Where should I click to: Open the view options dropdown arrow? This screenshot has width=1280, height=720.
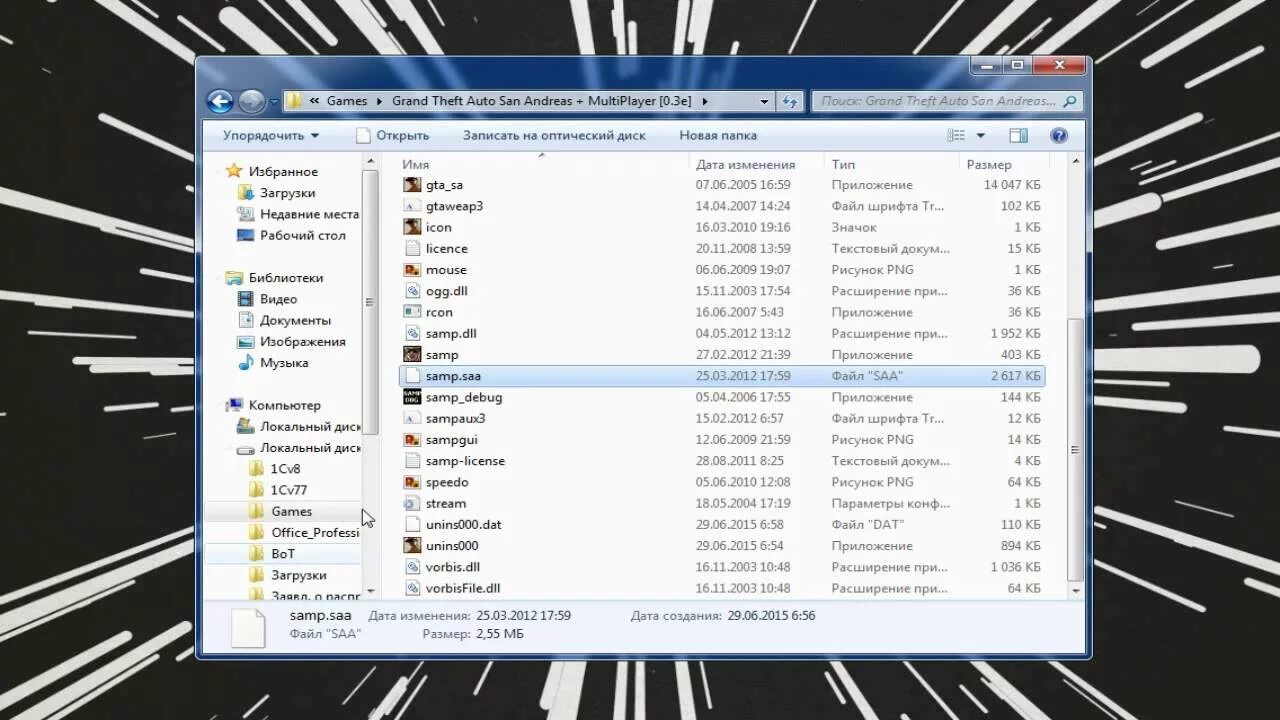click(x=981, y=135)
